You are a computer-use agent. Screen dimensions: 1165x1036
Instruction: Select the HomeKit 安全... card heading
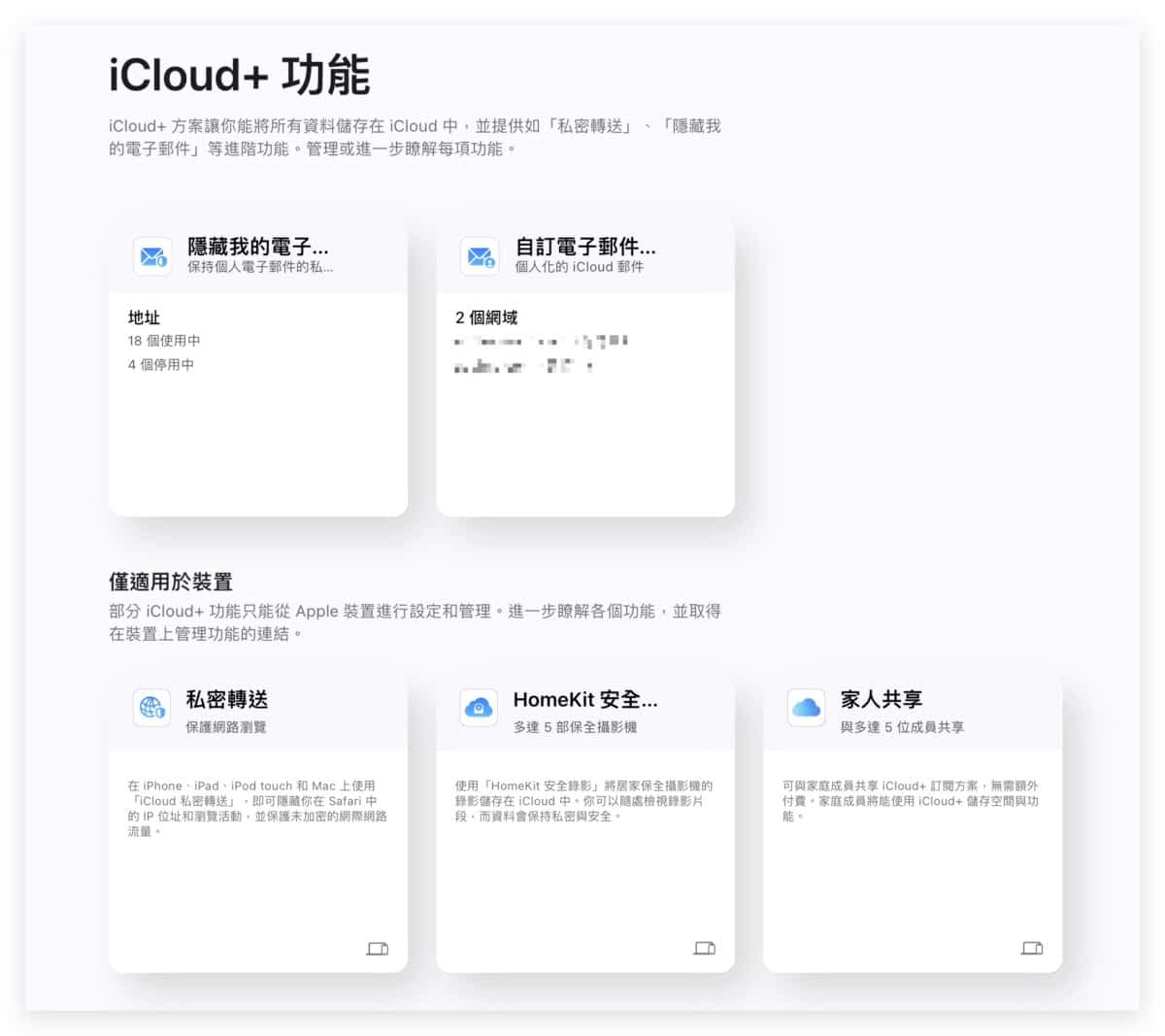pos(585,699)
